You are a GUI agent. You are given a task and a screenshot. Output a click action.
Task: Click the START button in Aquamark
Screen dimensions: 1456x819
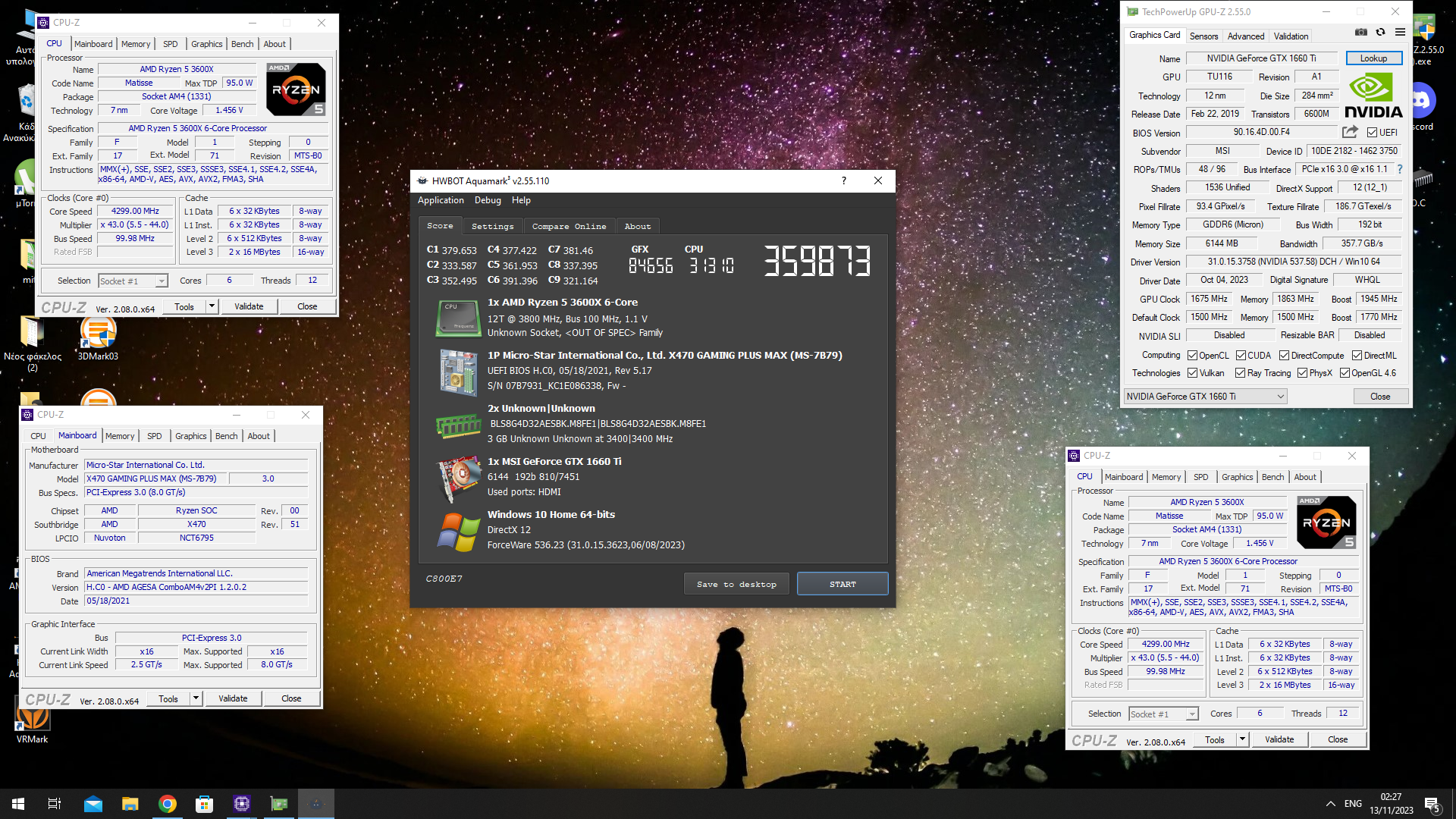click(843, 584)
